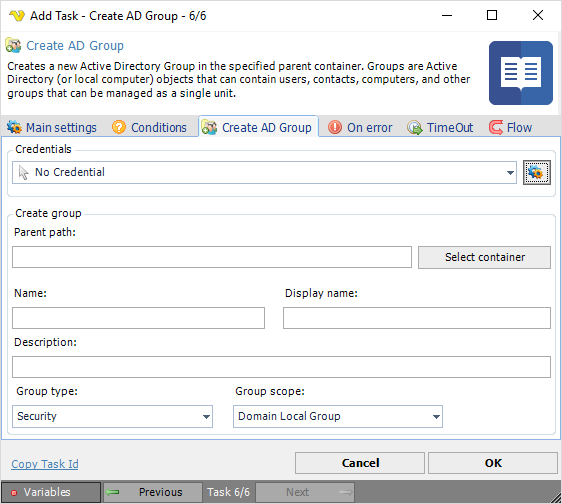Click the resize grip at window corner

[x=556, y=498]
